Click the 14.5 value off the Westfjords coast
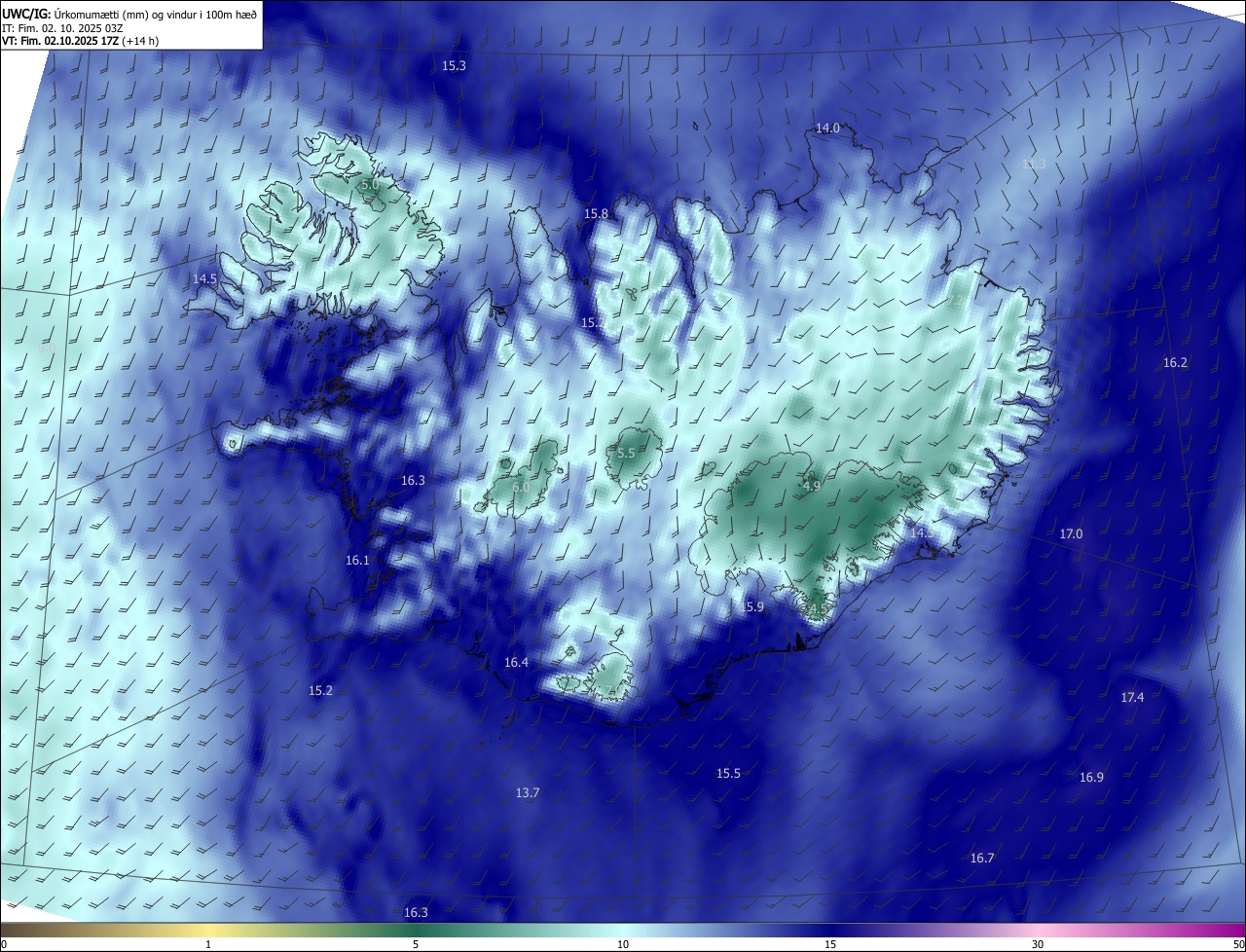 tap(204, 279)
